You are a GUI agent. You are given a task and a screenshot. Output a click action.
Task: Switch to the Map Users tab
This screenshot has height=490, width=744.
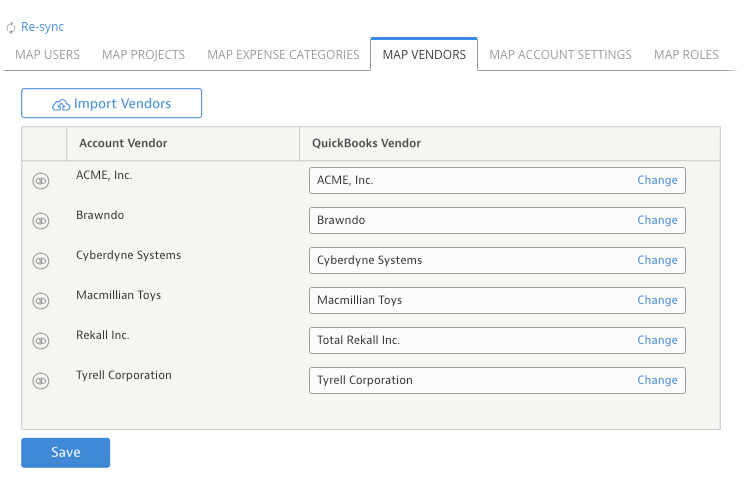[x=47, y=55]
